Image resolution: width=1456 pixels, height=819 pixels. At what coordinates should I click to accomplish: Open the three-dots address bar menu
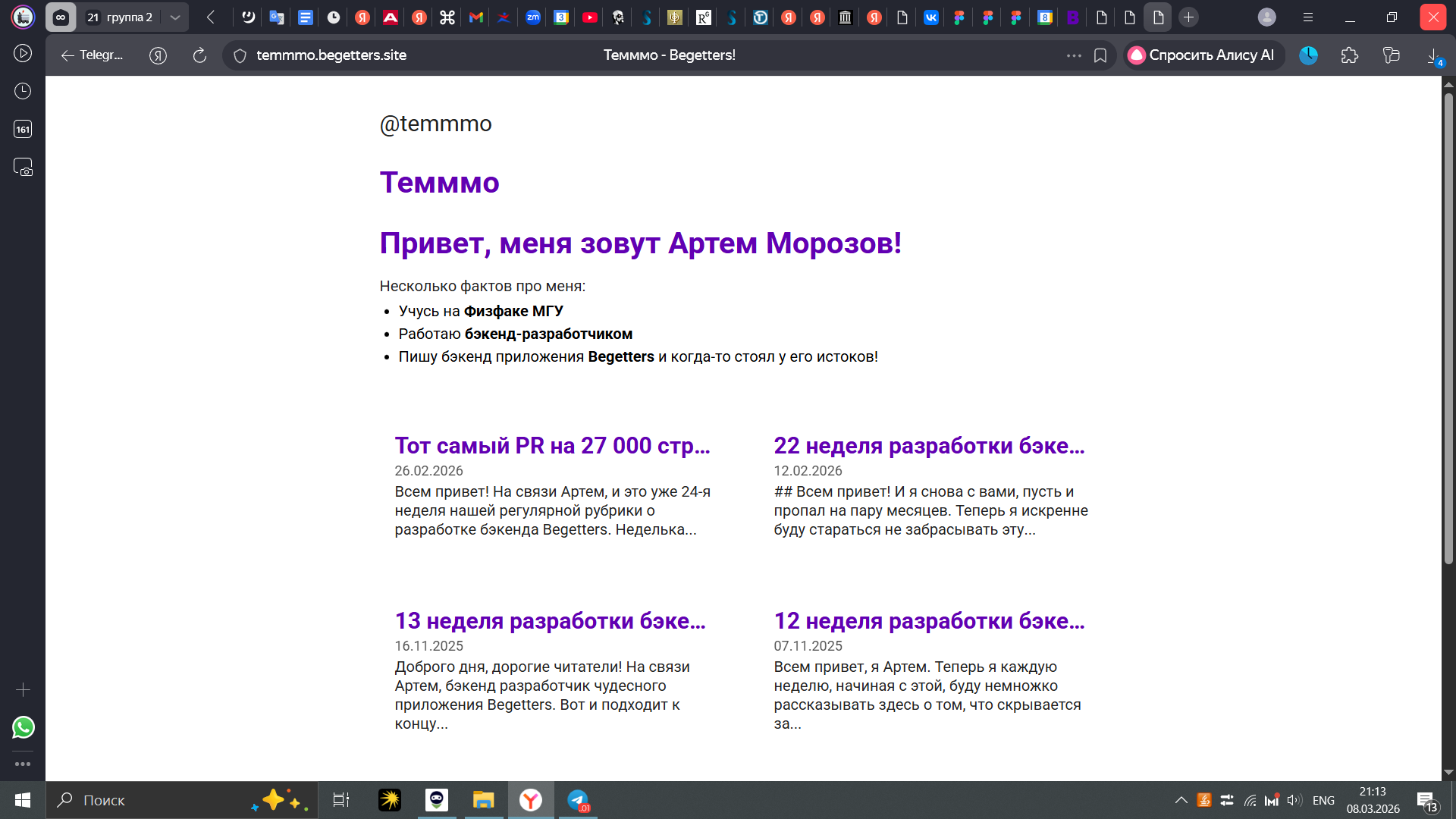[1074, 55]
